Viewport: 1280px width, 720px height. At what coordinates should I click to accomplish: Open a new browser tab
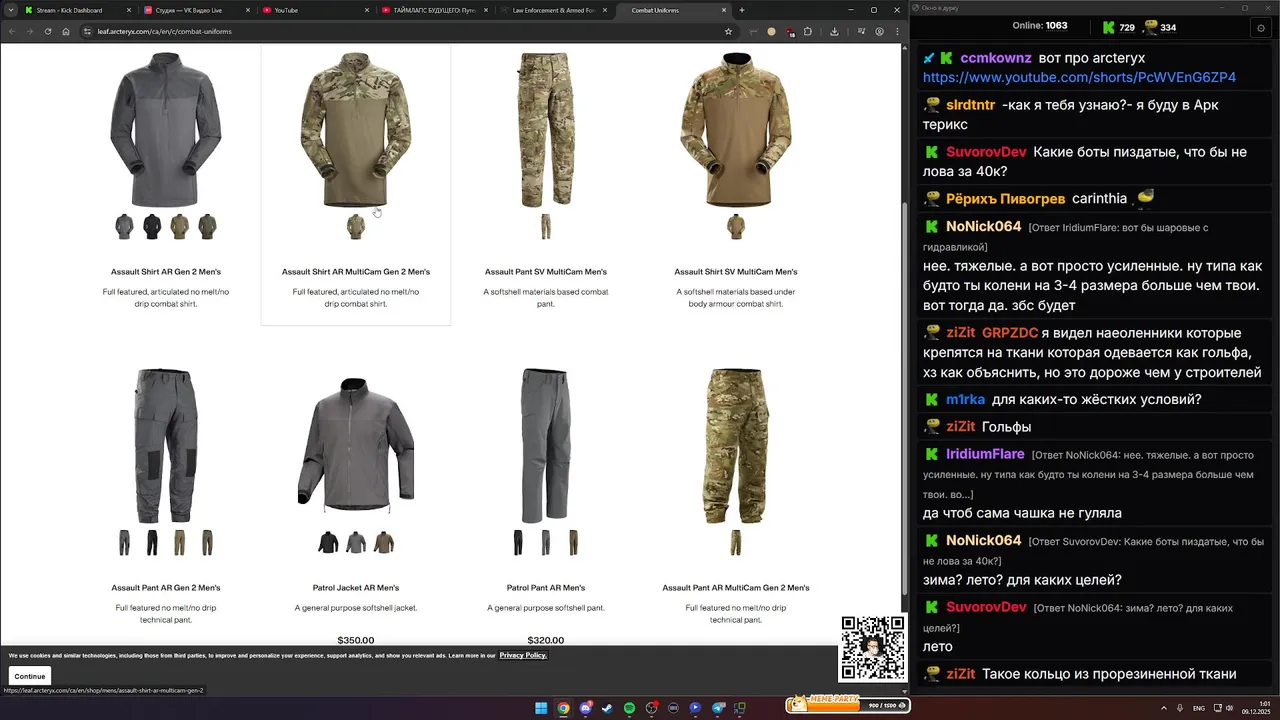741,10
